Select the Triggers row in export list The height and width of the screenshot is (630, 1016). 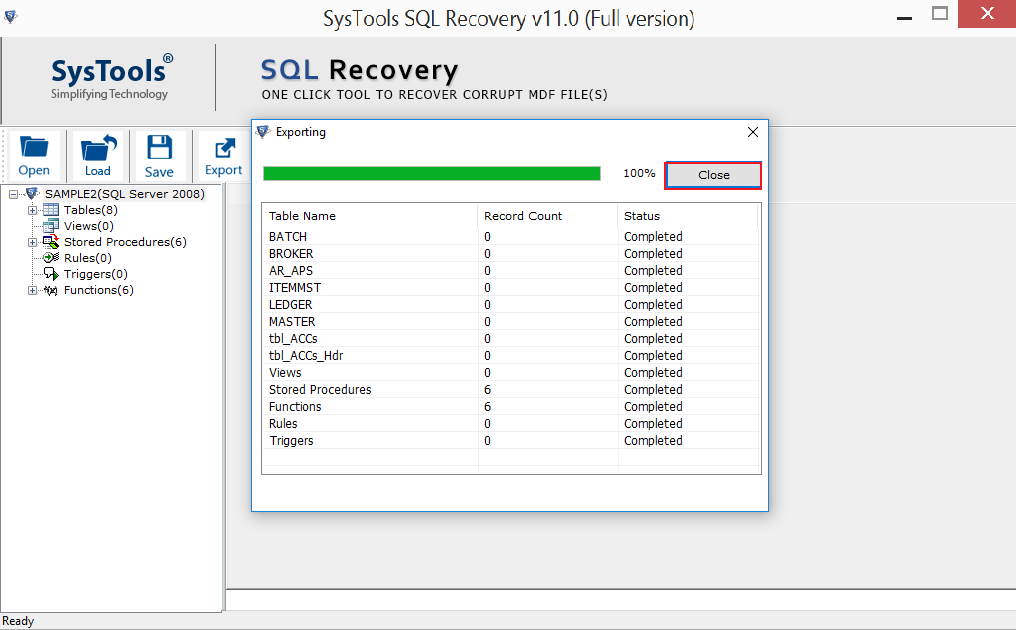click(511, 441)
